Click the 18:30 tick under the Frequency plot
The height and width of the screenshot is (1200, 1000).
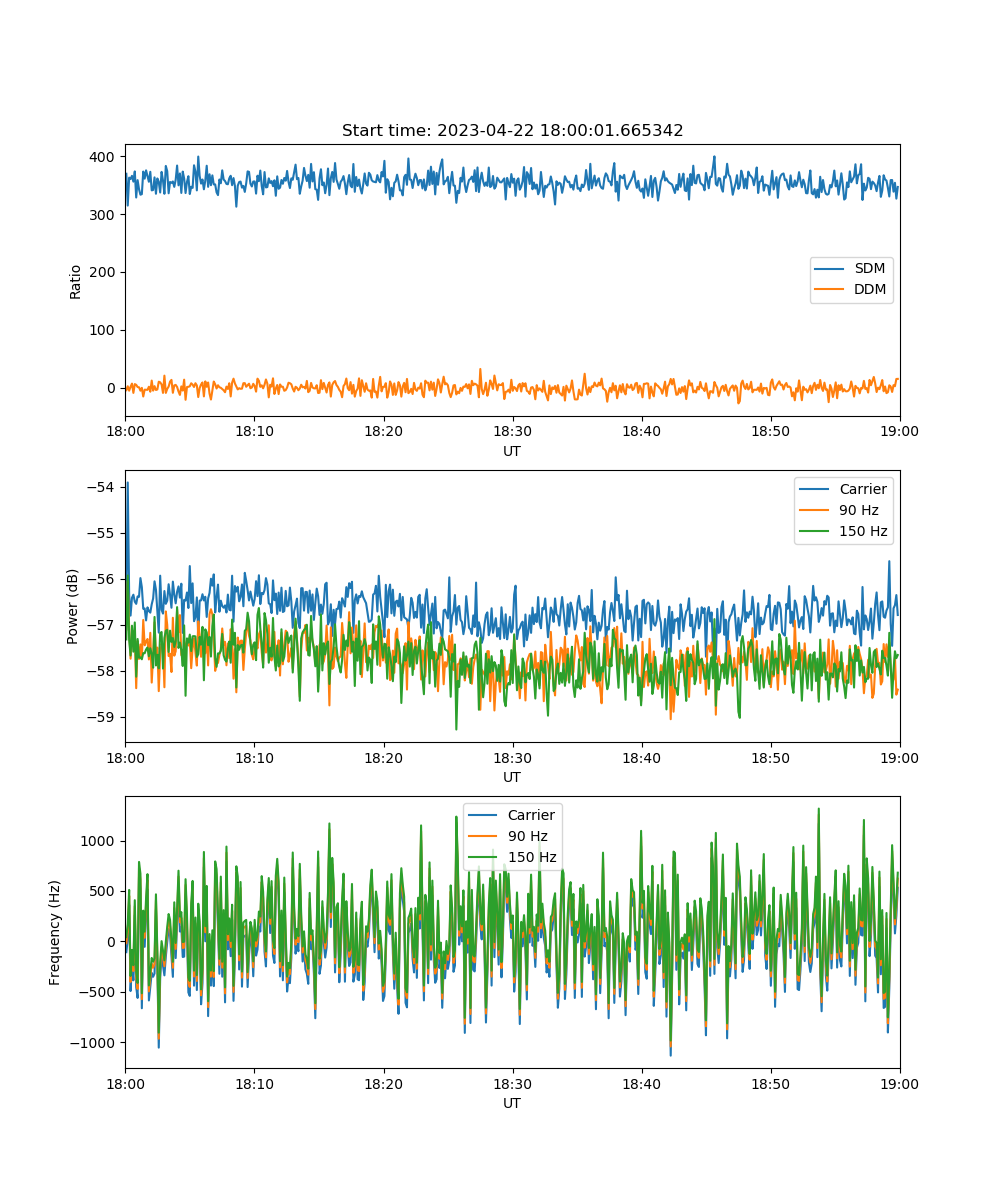click(x=513, y=1083)
